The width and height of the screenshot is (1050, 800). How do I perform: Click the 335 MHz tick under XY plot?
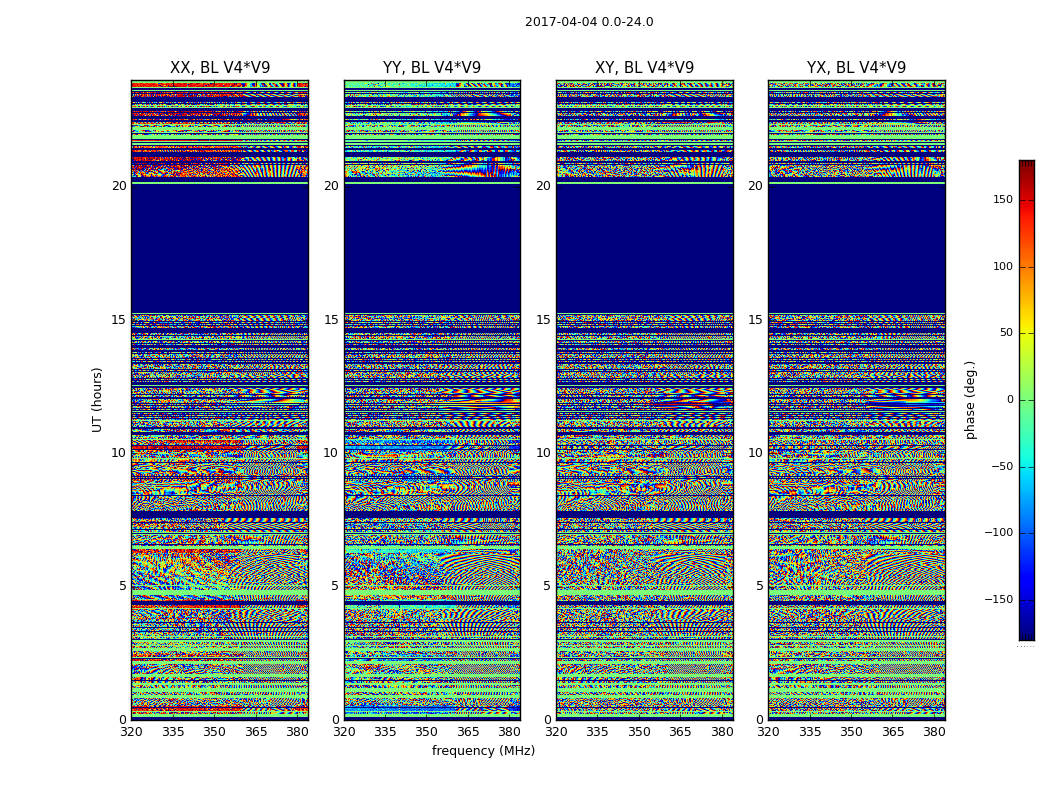point(597,732)
